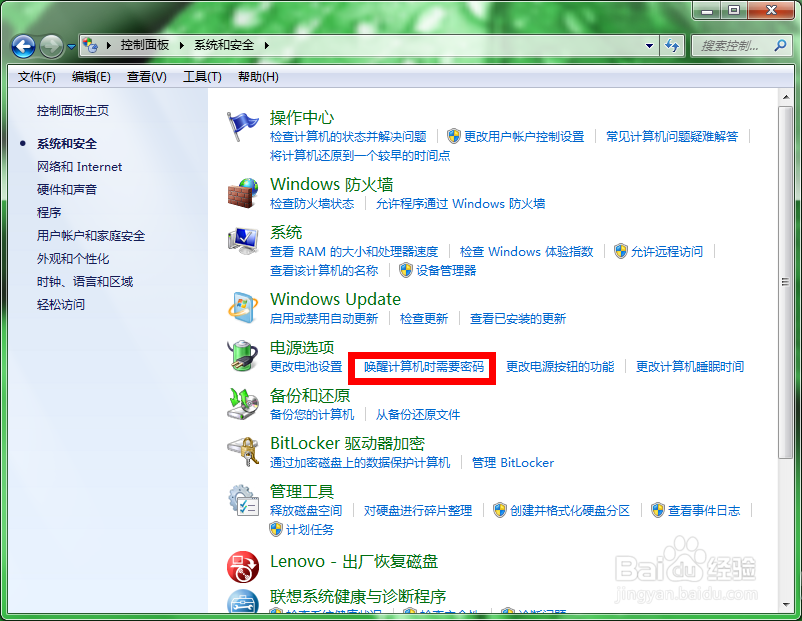Click the refresh button next to address bar
The image size is (802, 621).
point(672,46)
